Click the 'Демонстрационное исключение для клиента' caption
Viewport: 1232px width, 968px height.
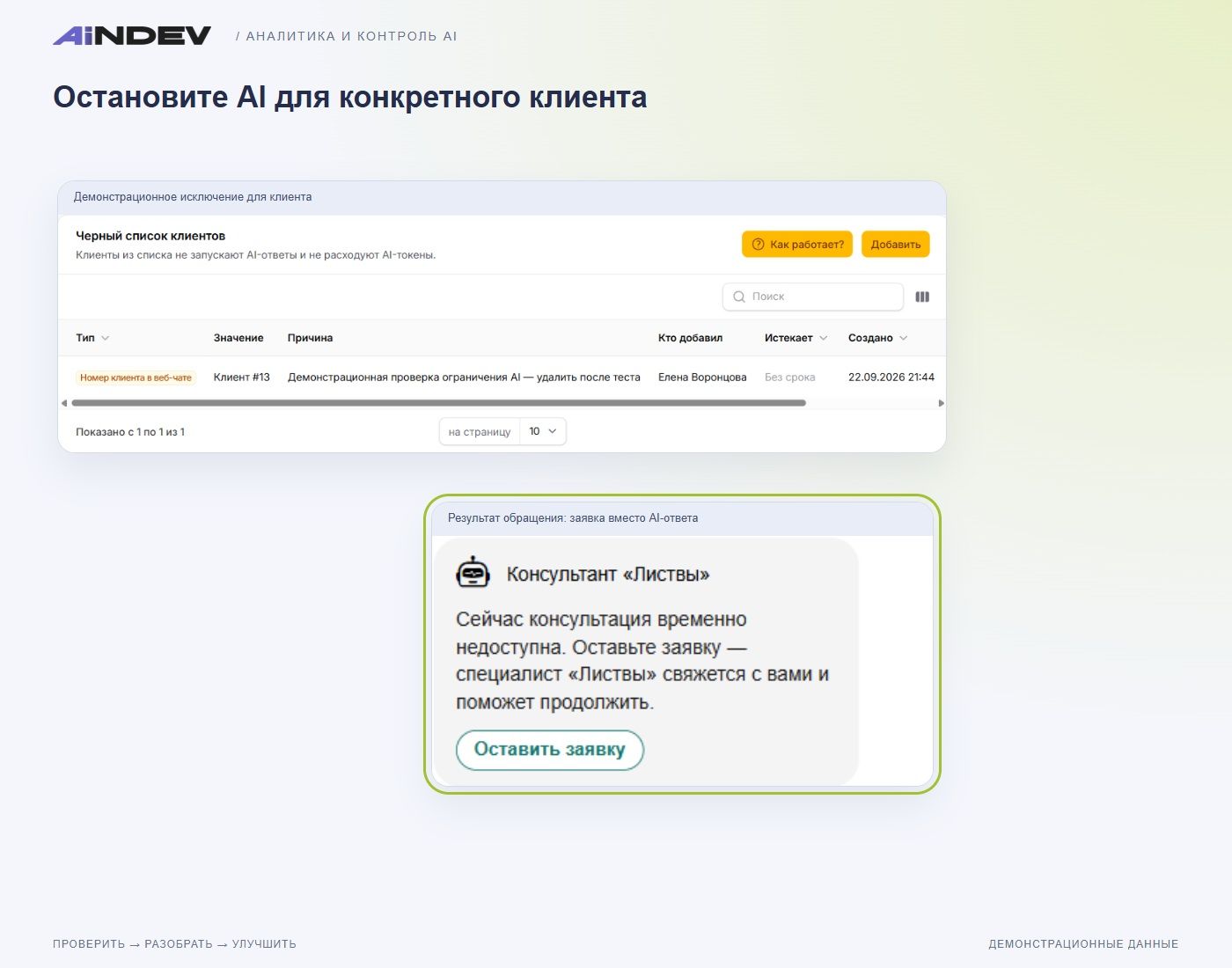193,197
